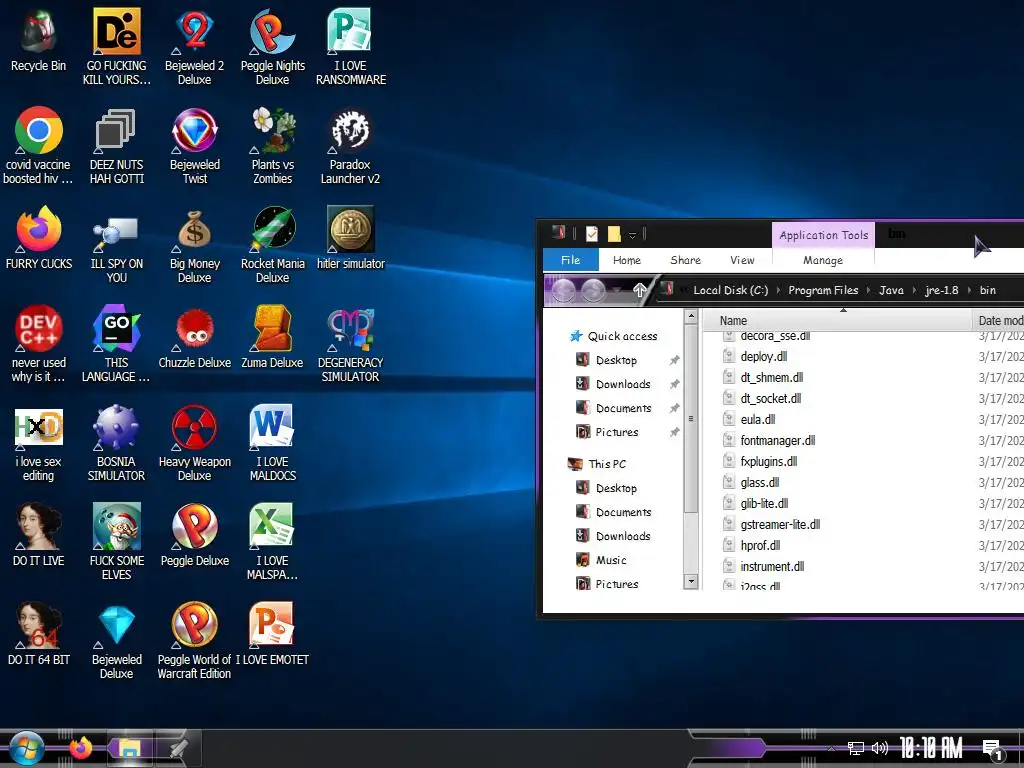
Task: Jump to Java breadcrumb segment
Action: (891, 290)
